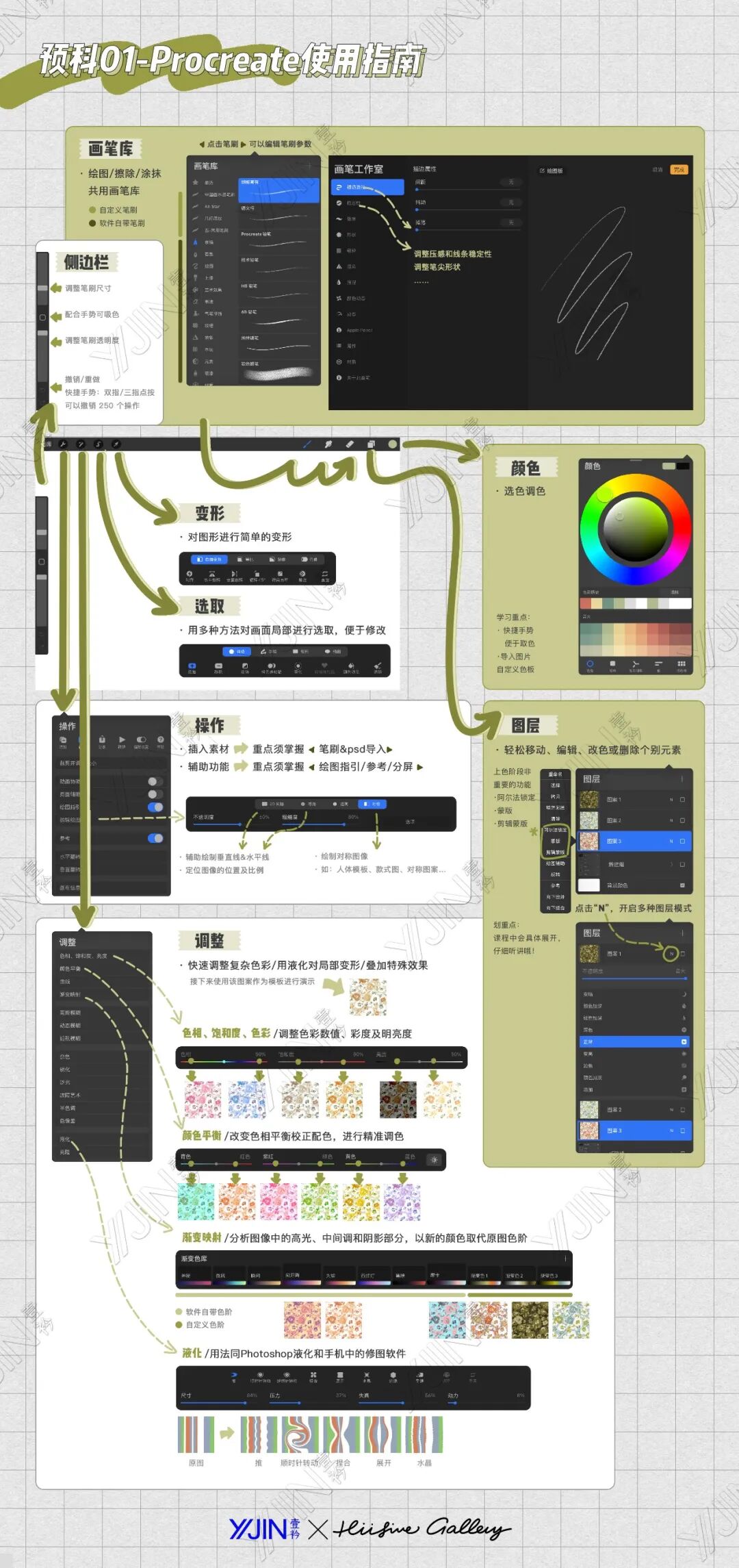This screenshot has width=739, height=1568.
Task: Open the Layers stacked-squares icon
Action: pyautogui.click(x=371, y=444)
